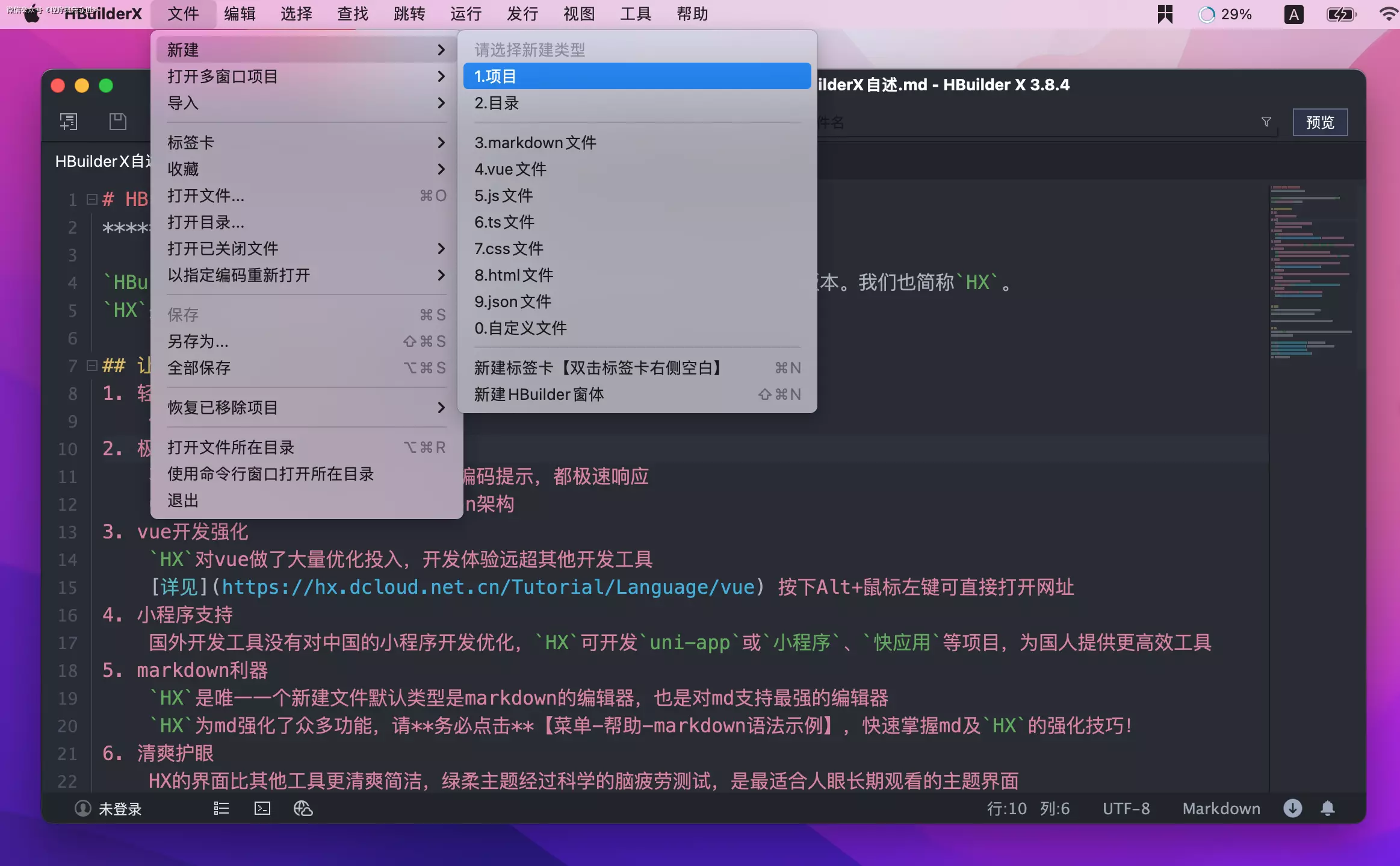Collapse the fold marker on line 1

[x=91, y=199]
